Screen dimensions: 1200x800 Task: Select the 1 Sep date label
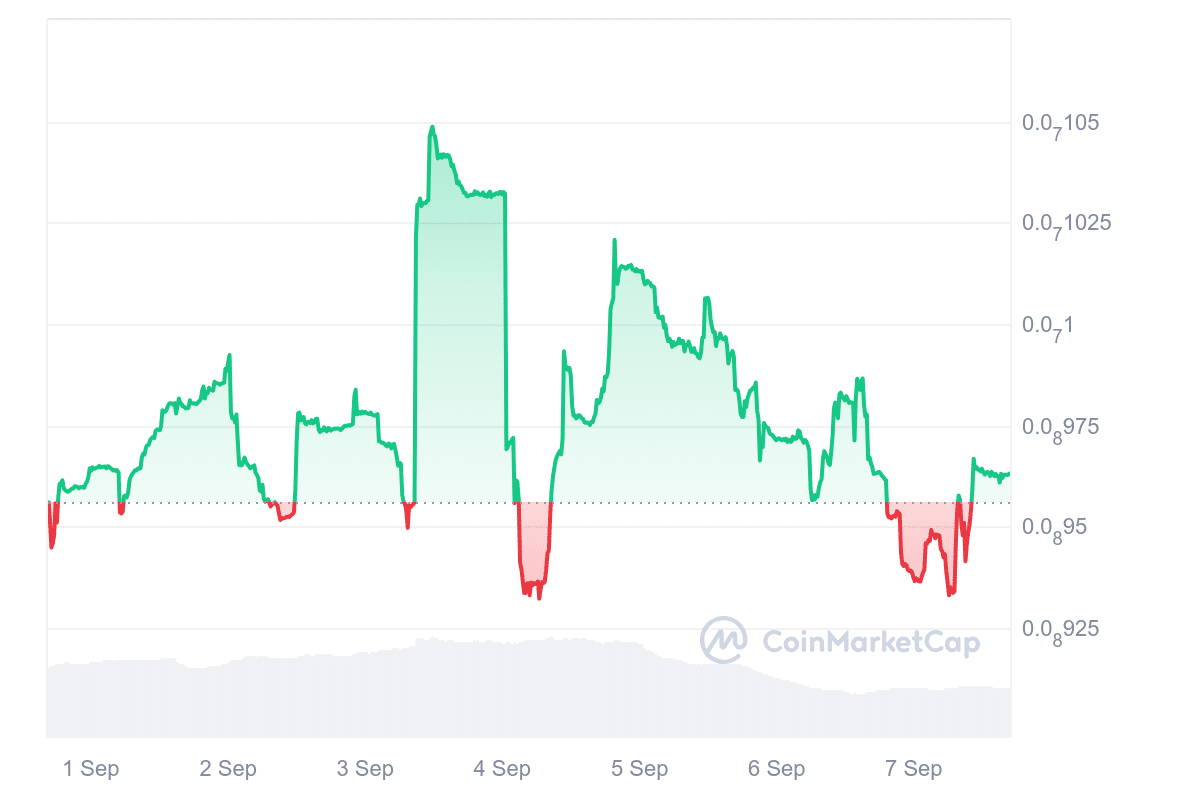[x=91, y=769]
